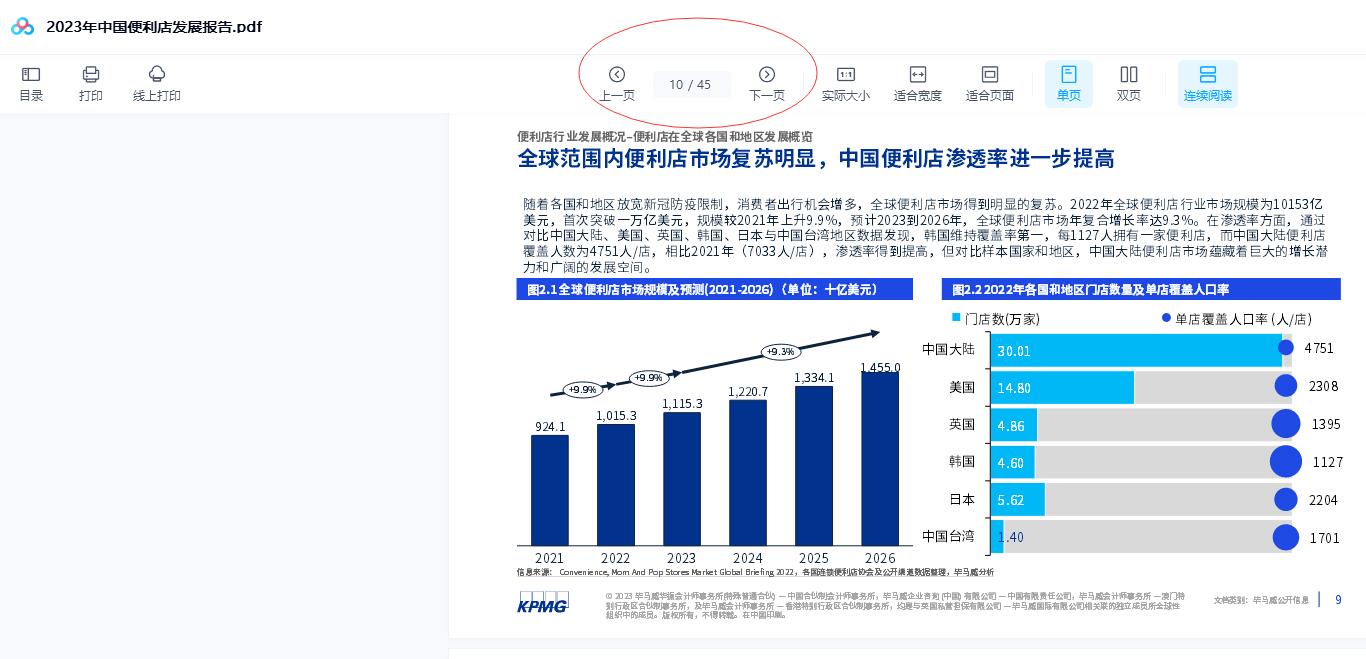Click the page number field showing 10 / 45
1366x659 pixels.
coord(691,84)
